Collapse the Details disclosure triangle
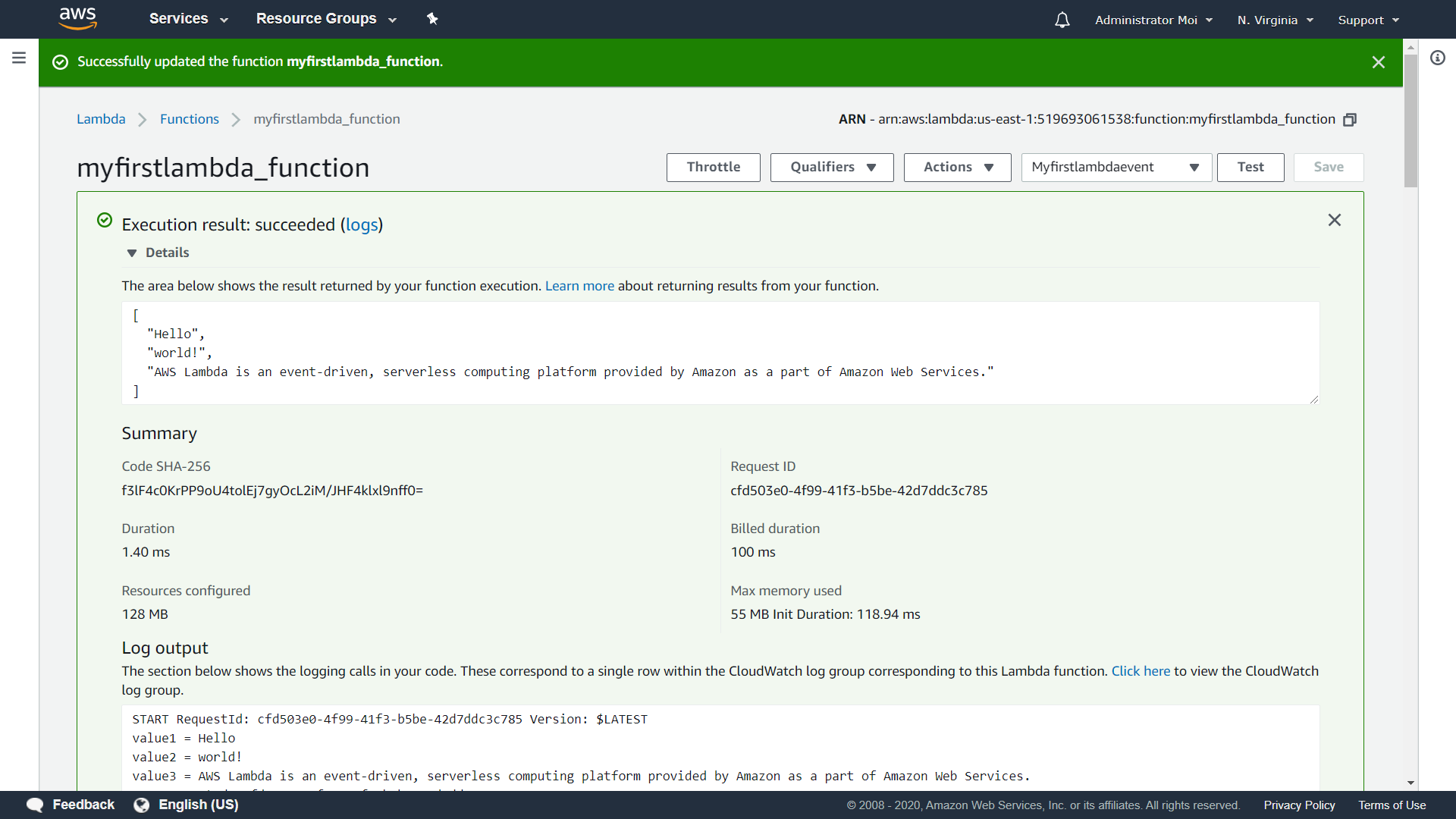 tap(132, 253)
